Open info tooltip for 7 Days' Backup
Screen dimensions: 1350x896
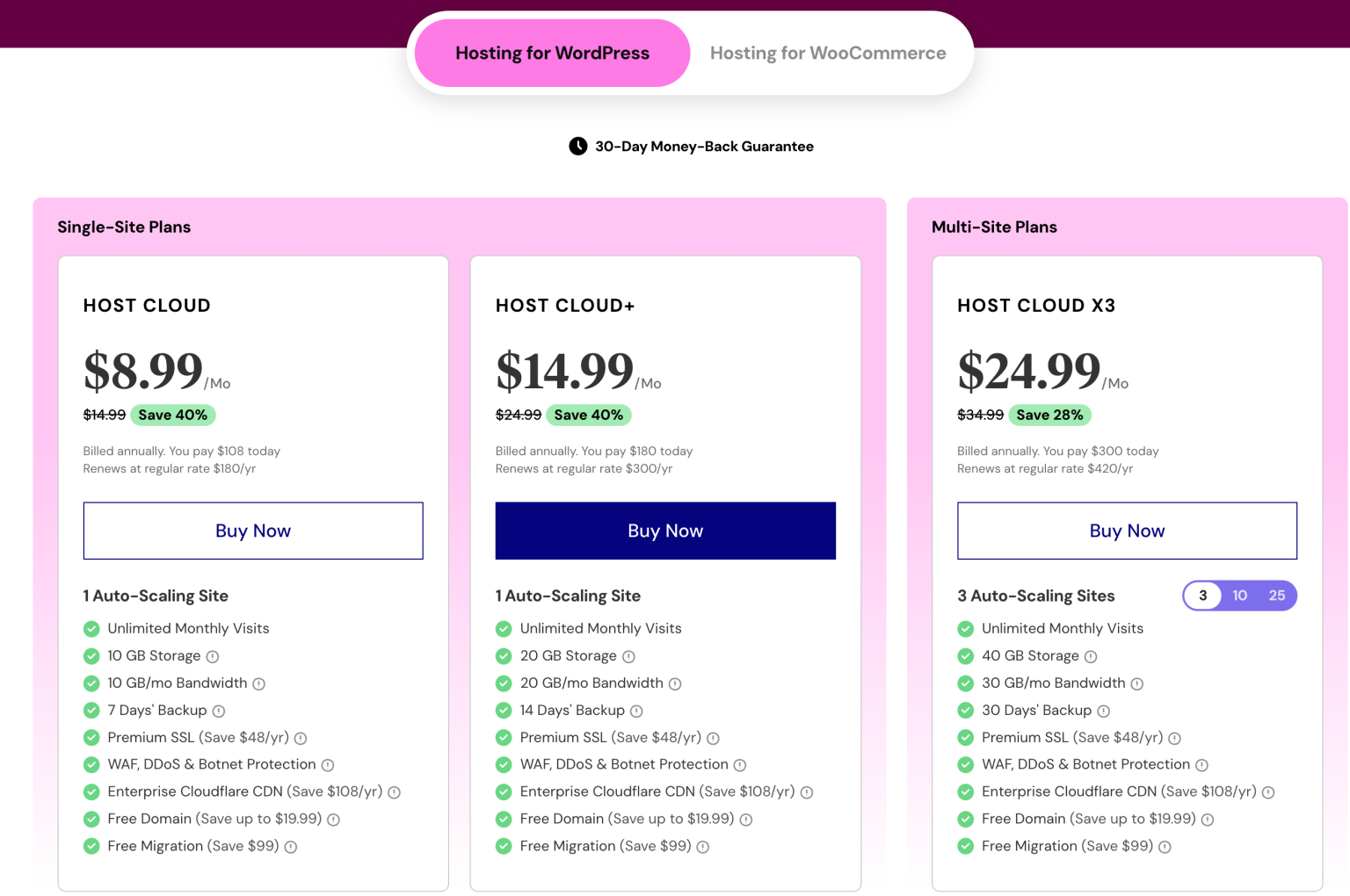pos(219,711)
